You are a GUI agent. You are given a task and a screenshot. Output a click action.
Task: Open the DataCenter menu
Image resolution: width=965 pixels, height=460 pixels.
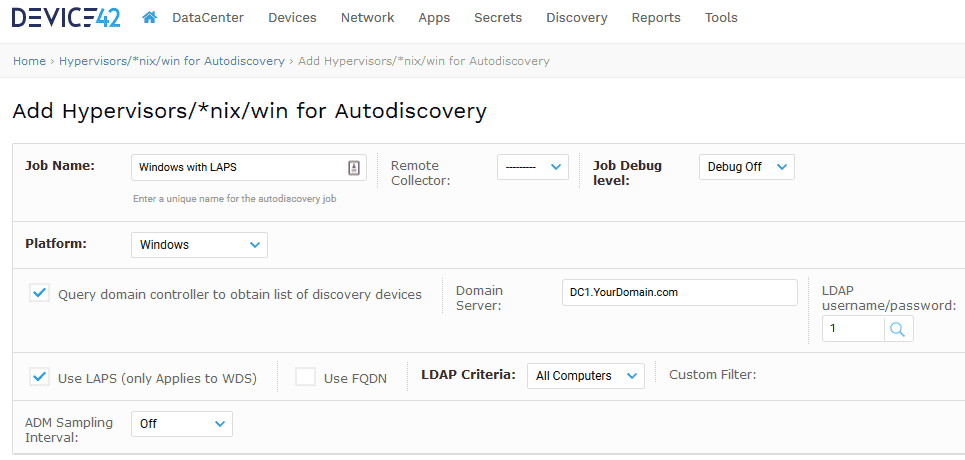pos(208,18)
